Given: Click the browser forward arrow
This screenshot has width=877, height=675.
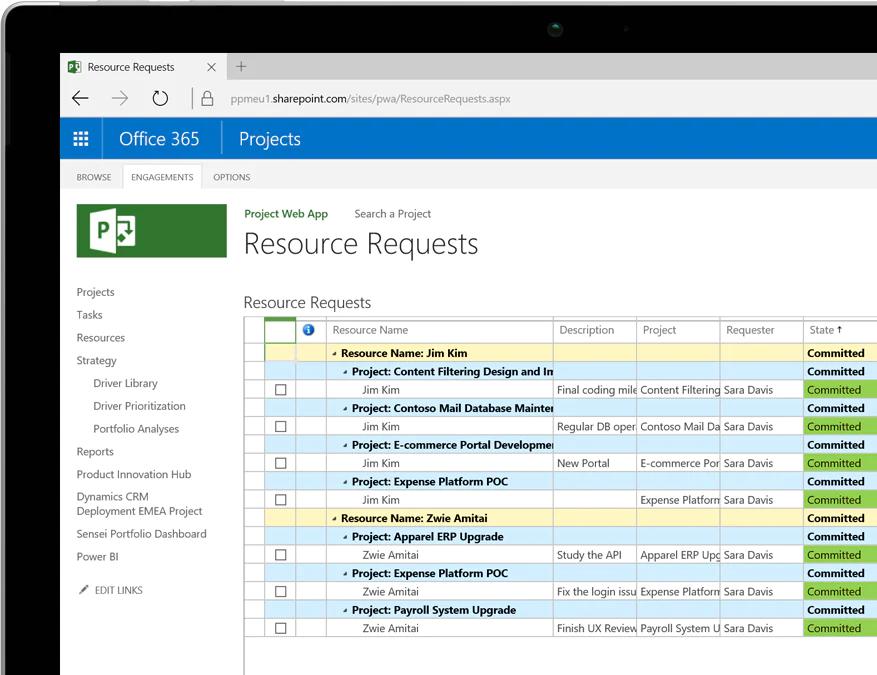Looking at the screenshot, I should point(120,98).
